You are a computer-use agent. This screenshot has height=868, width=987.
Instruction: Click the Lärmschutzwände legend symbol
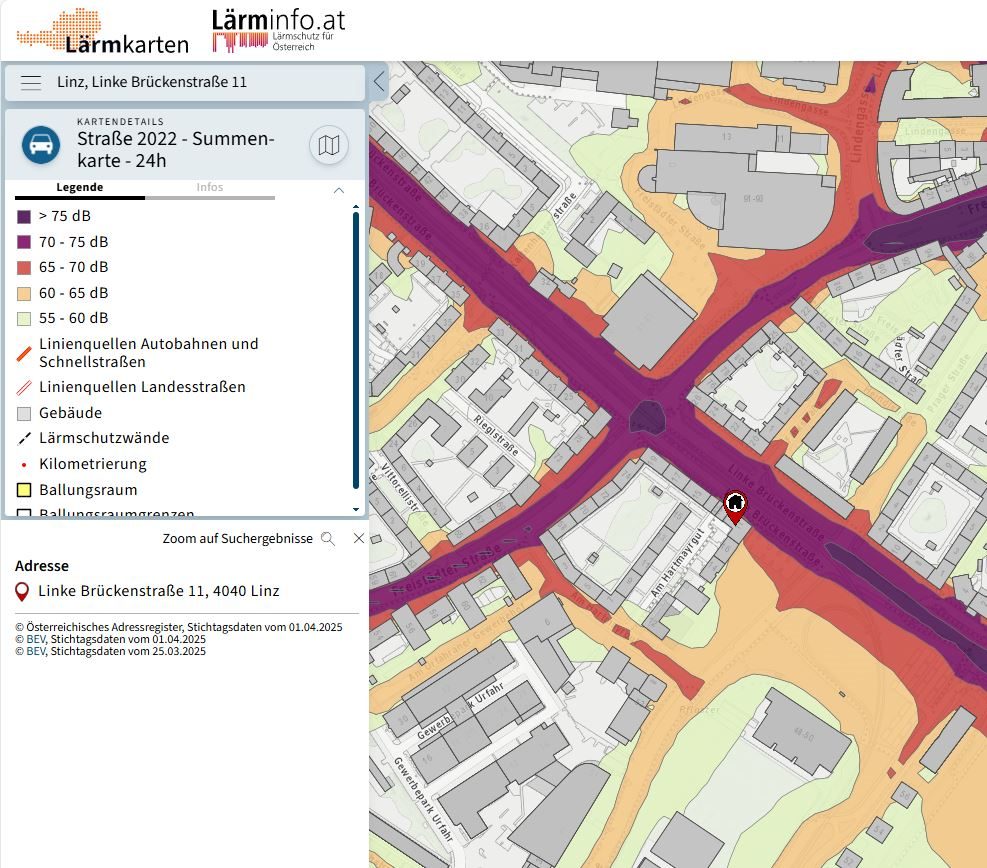tap(24, 438)
